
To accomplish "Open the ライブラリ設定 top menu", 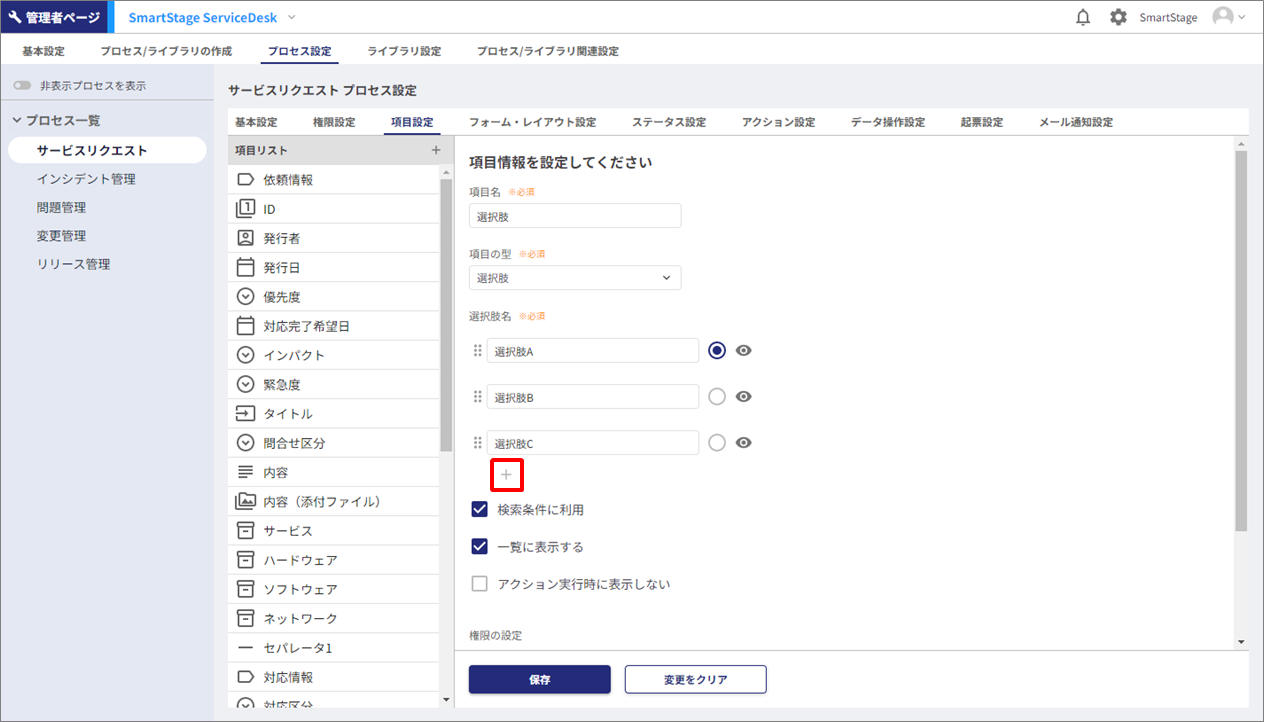I will coord(403,51).
